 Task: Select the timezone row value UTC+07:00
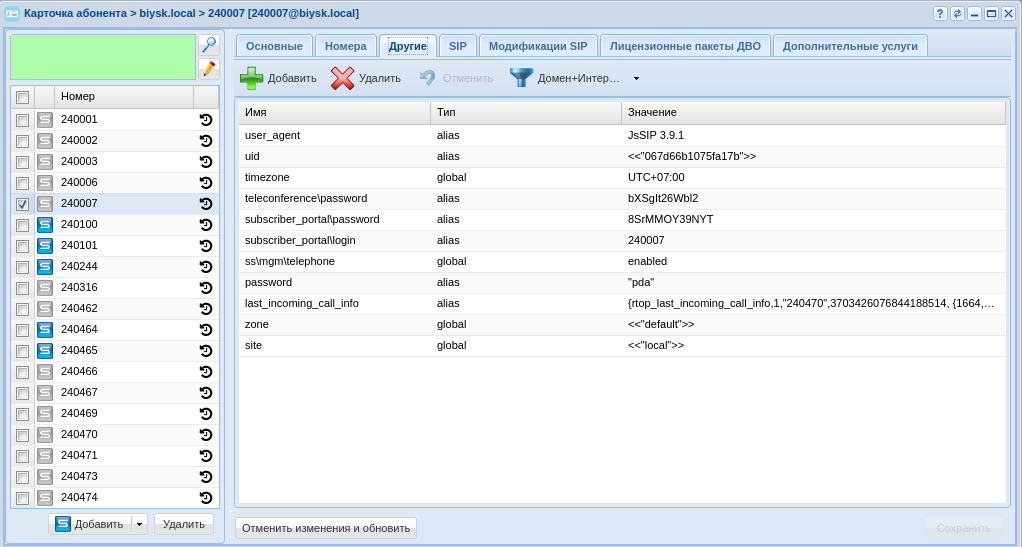click(656, 177)
